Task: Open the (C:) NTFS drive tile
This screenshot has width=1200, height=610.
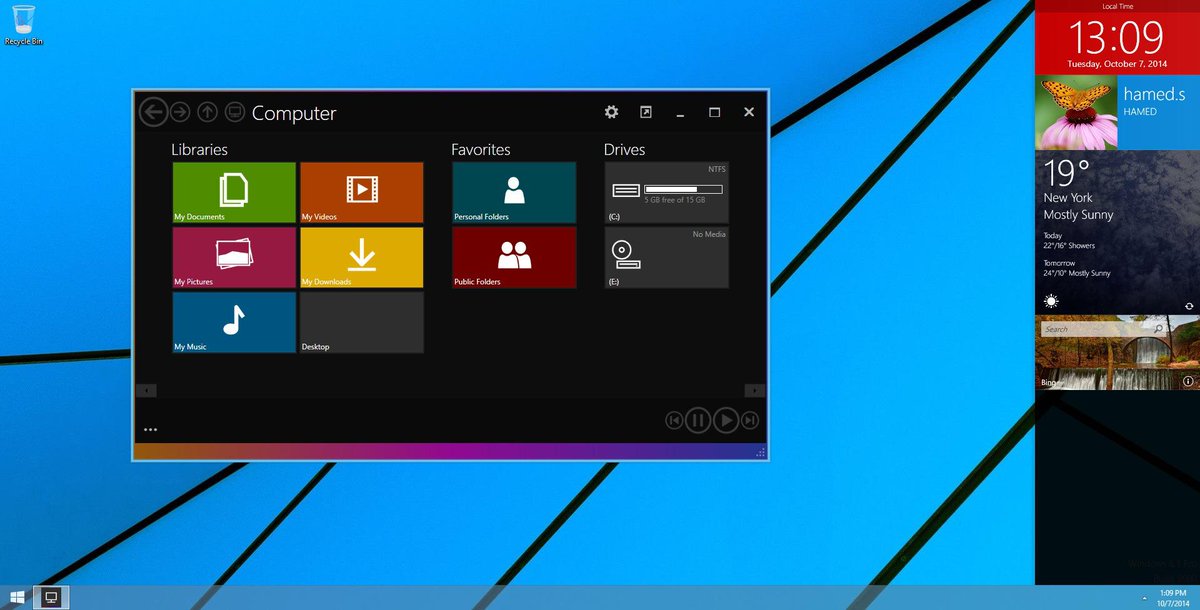Action: coord(667,192)
